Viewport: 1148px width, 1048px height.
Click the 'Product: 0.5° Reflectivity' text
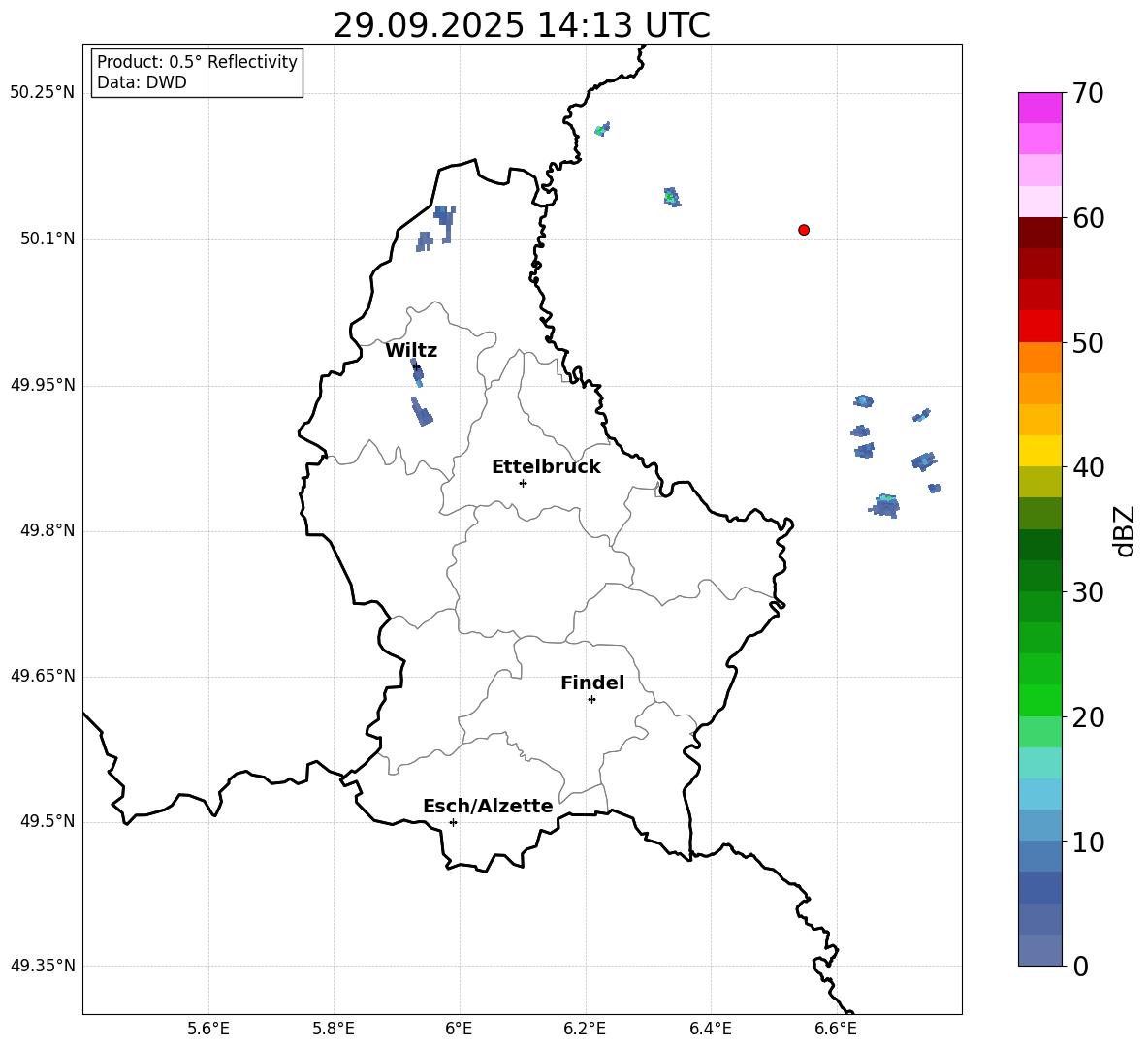pos(197,61)
